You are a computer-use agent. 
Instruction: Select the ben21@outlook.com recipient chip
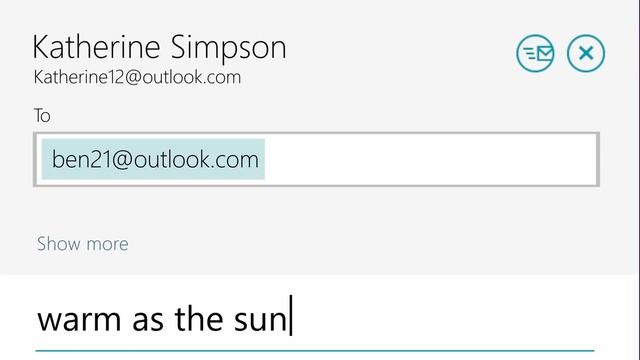(x=153, y=159)
